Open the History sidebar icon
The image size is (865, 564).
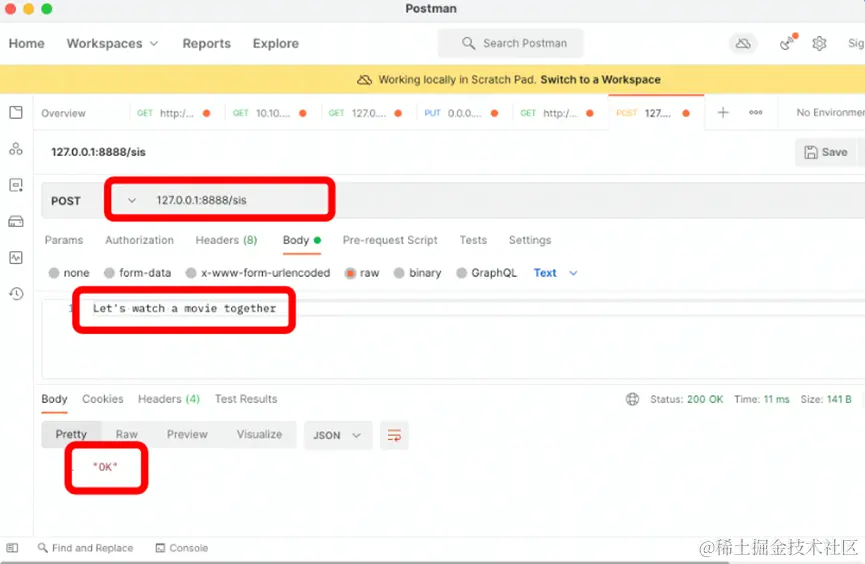(16, 294)
